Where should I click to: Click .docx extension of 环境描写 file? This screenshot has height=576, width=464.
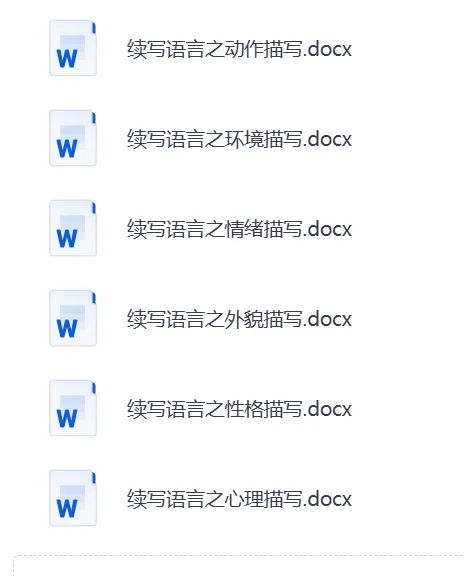point(327,139)
